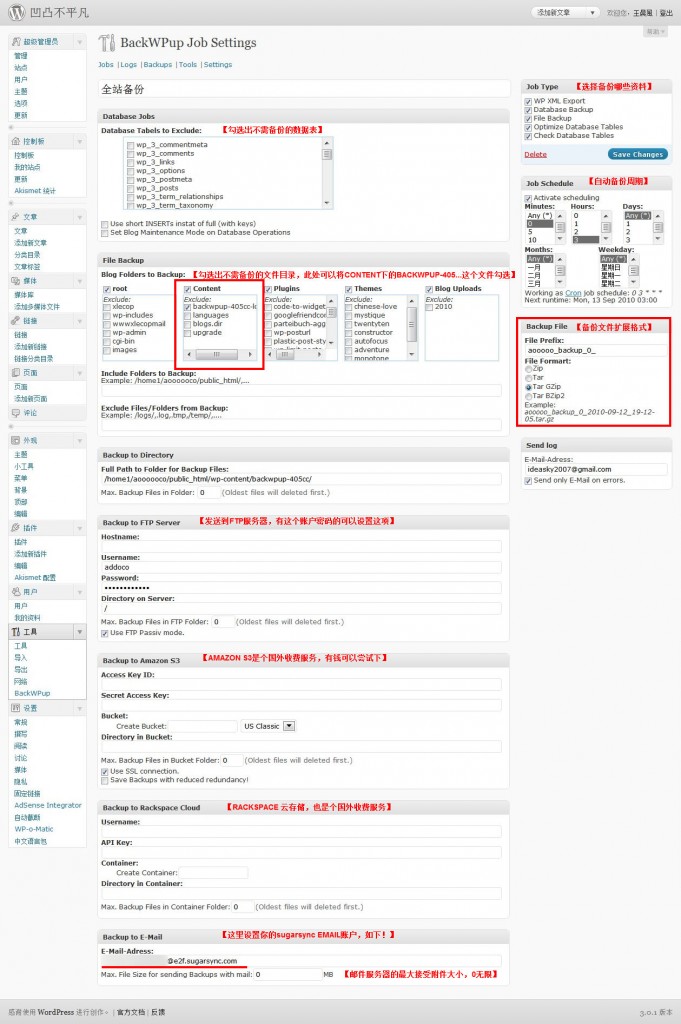Check Use short INSERTs option
Viewport: 681px width, 1024px height.
click(x=104, y=224)
